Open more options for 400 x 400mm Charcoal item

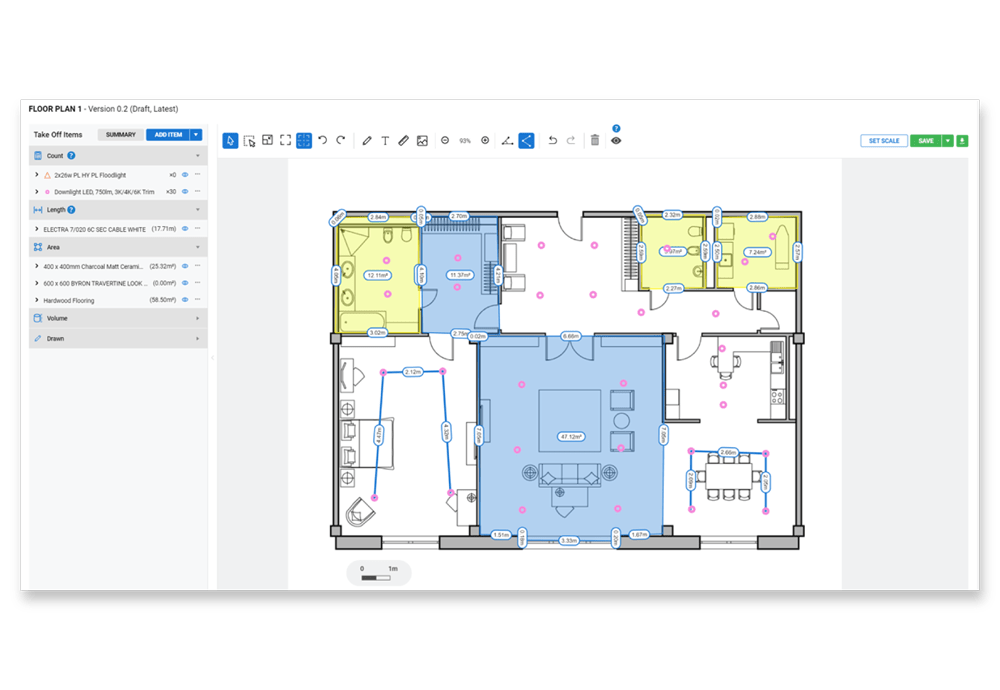[198, 266]
